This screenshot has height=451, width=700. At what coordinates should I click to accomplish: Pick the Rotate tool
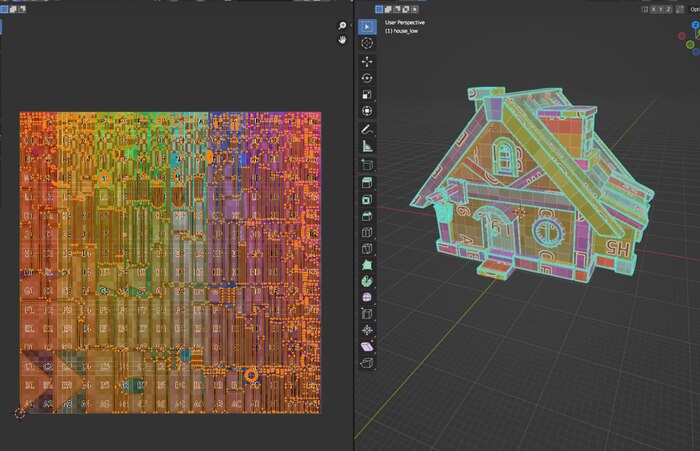coord(367,78)
